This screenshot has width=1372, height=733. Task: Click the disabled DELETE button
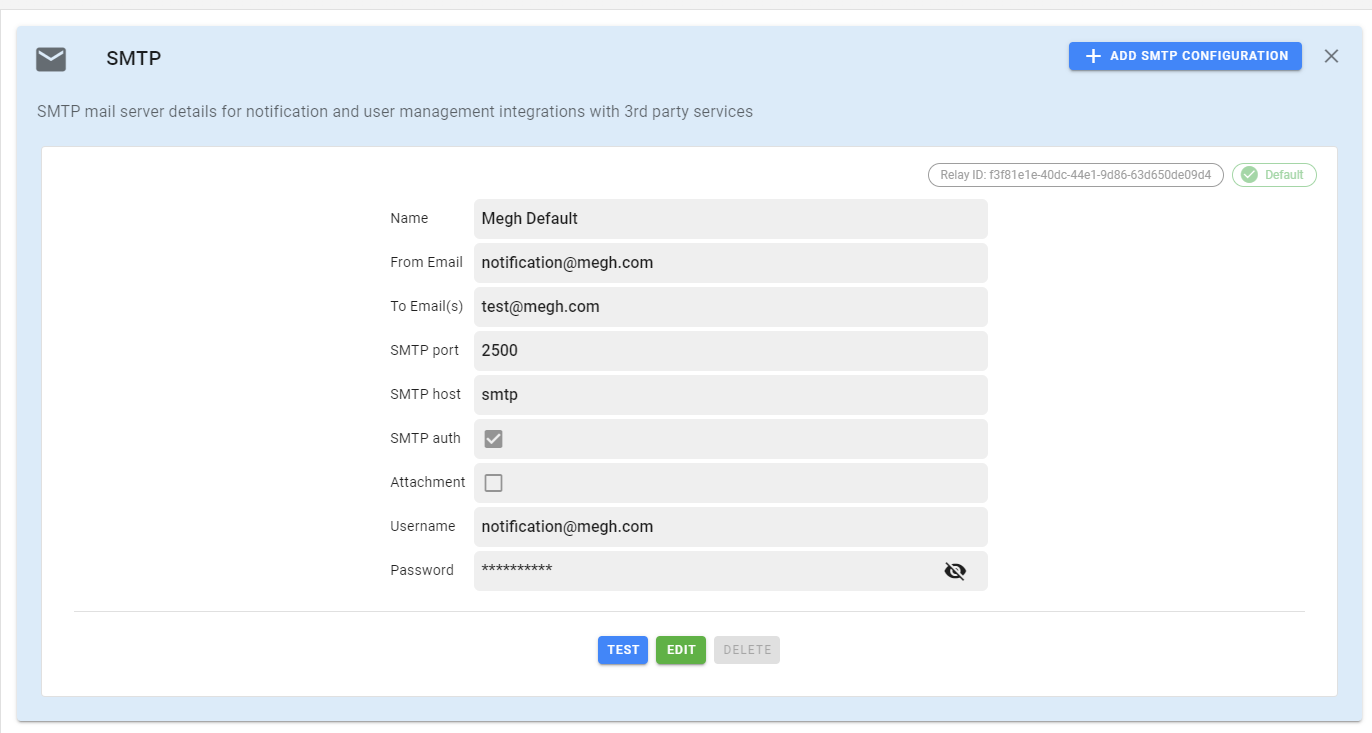746,649
